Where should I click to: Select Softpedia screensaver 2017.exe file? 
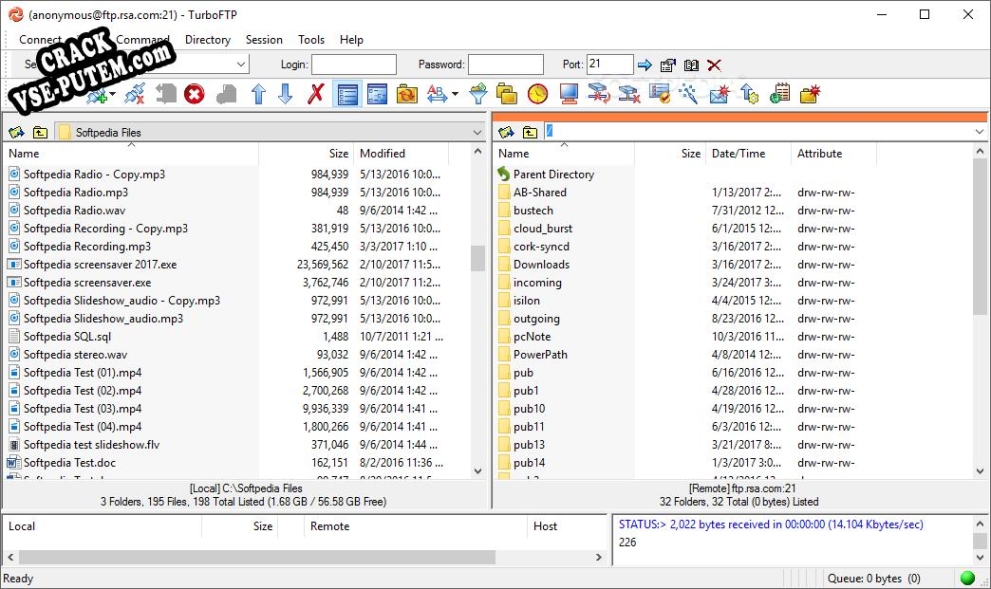[x=100, y=264]
